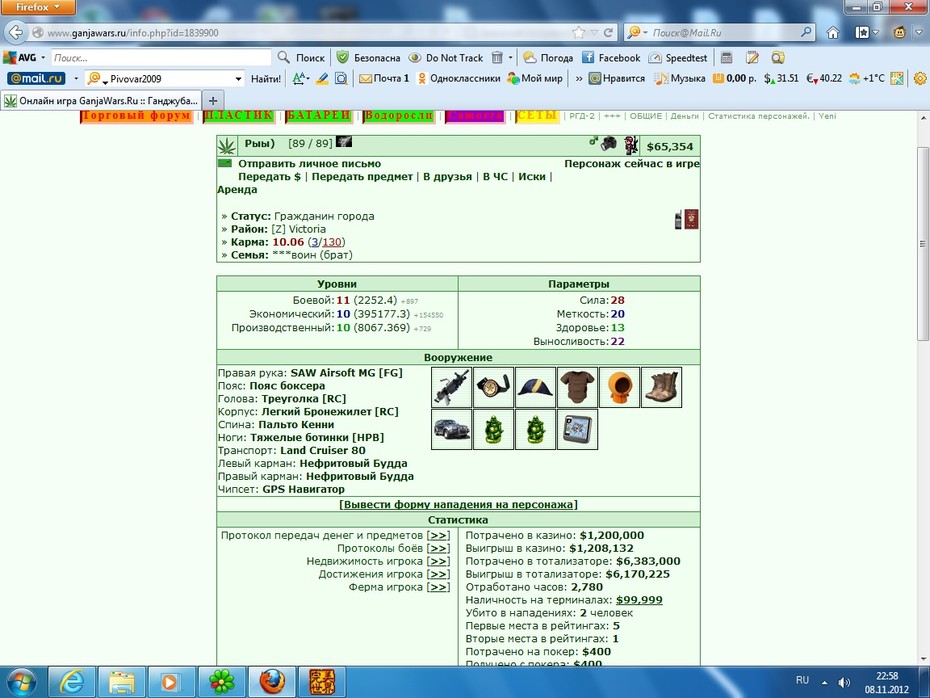This screenshot has height=698, width=930.
Task: Click the boxer belt item icon
Action: (493, 387)
